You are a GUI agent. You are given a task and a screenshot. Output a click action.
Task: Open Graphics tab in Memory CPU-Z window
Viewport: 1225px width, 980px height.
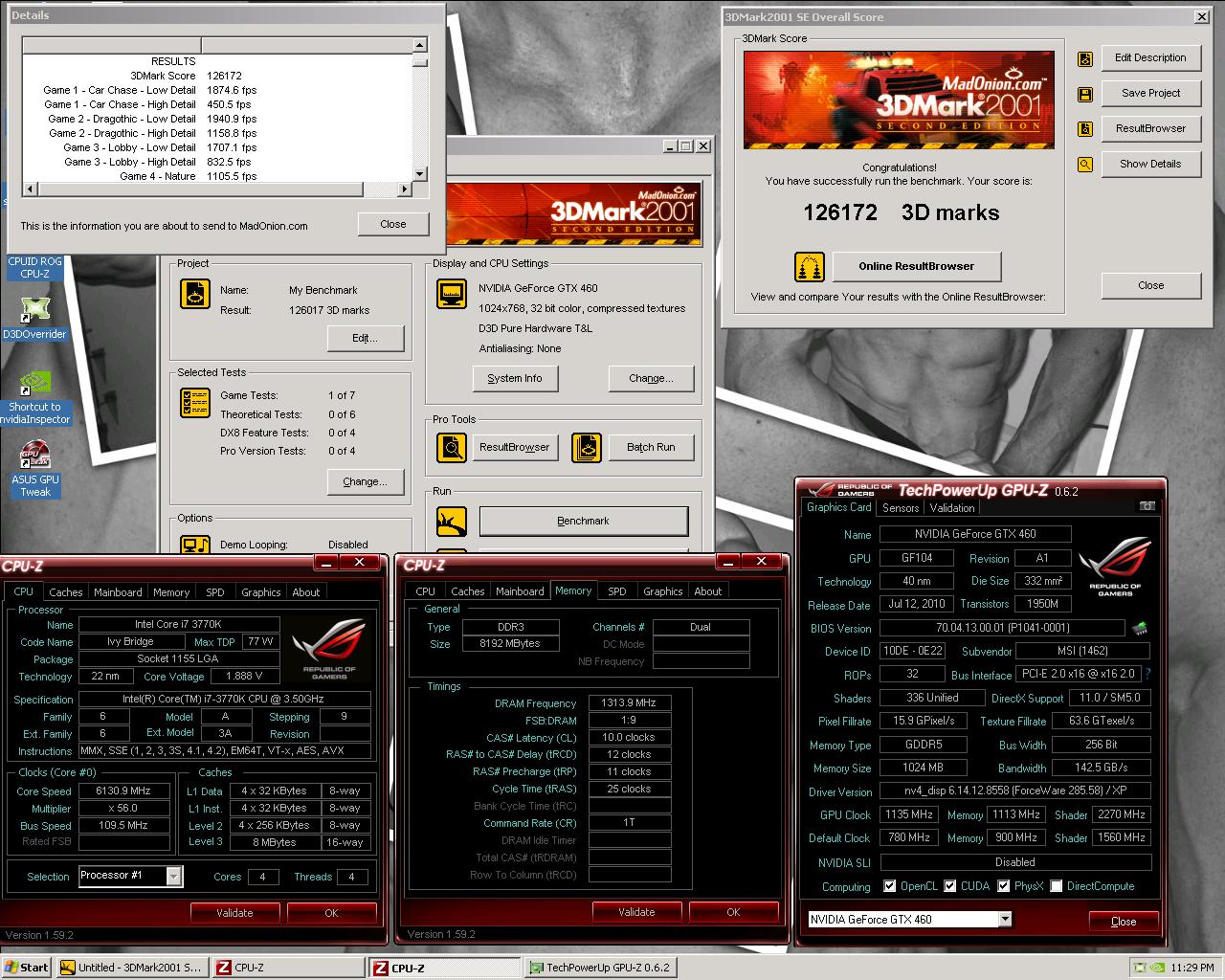[663, 591]
